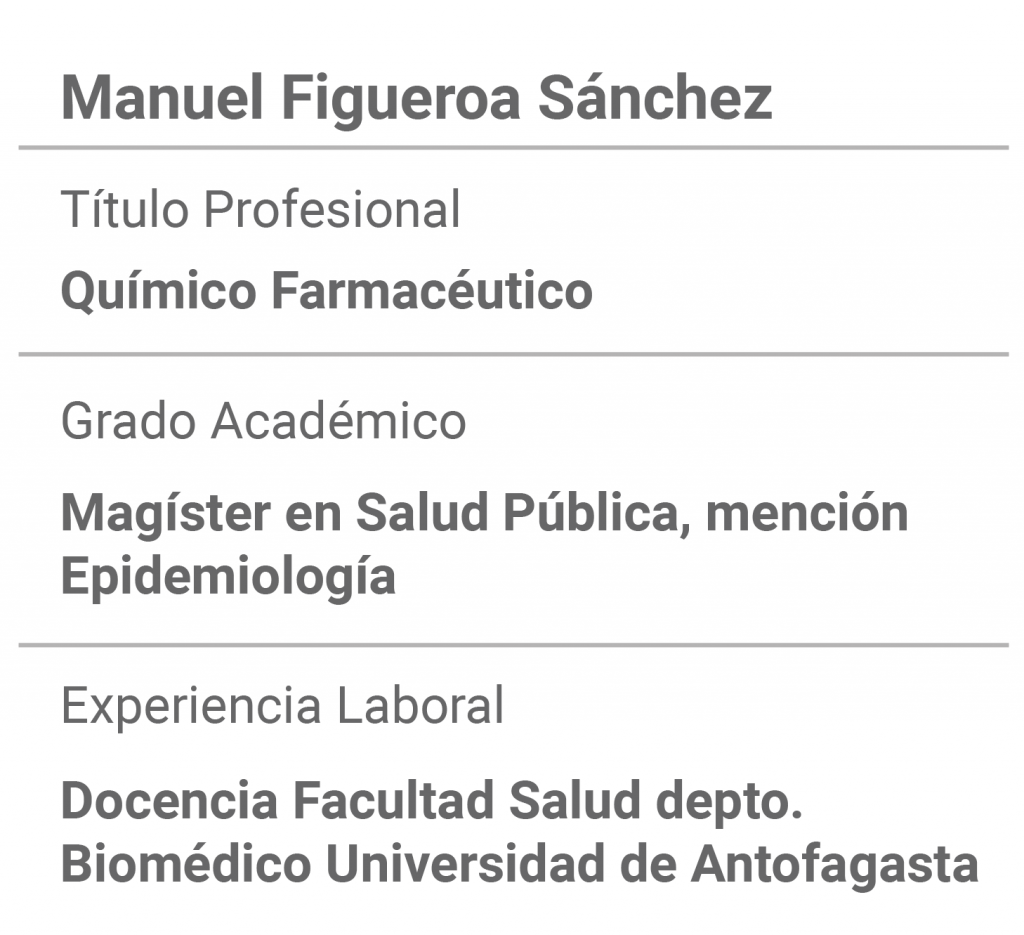Click the word Antofagasta

pyautogui.click(x=835, y=864)
